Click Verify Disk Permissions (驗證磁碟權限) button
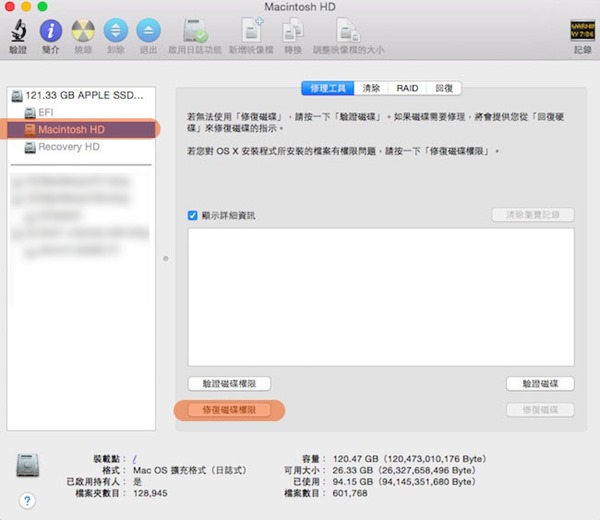Screen dimensions: 600x520 229,384
